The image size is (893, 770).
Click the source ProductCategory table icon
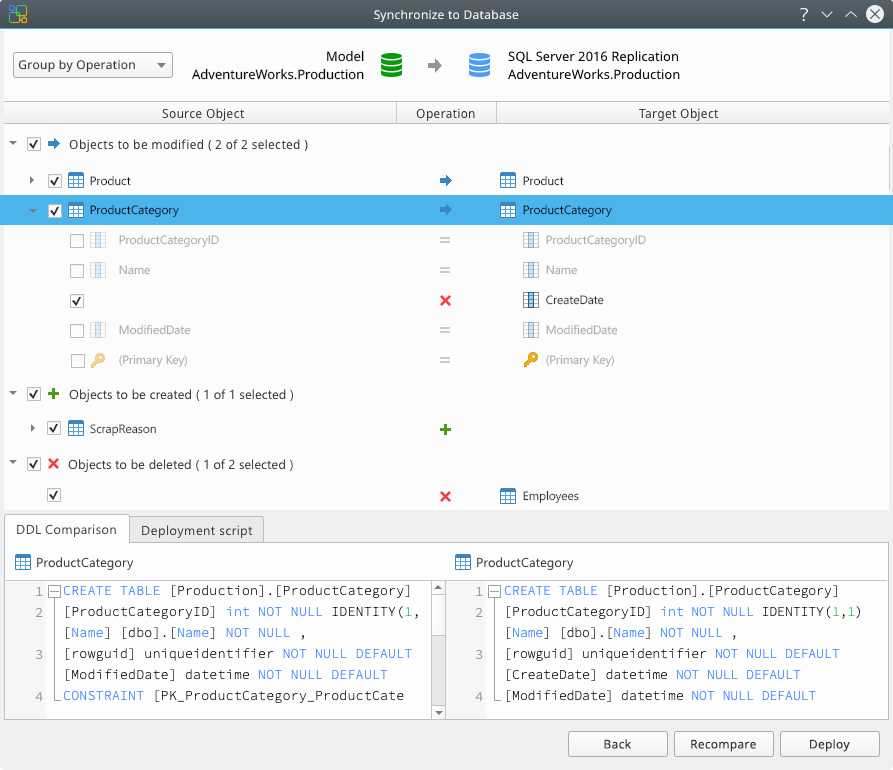76,210
